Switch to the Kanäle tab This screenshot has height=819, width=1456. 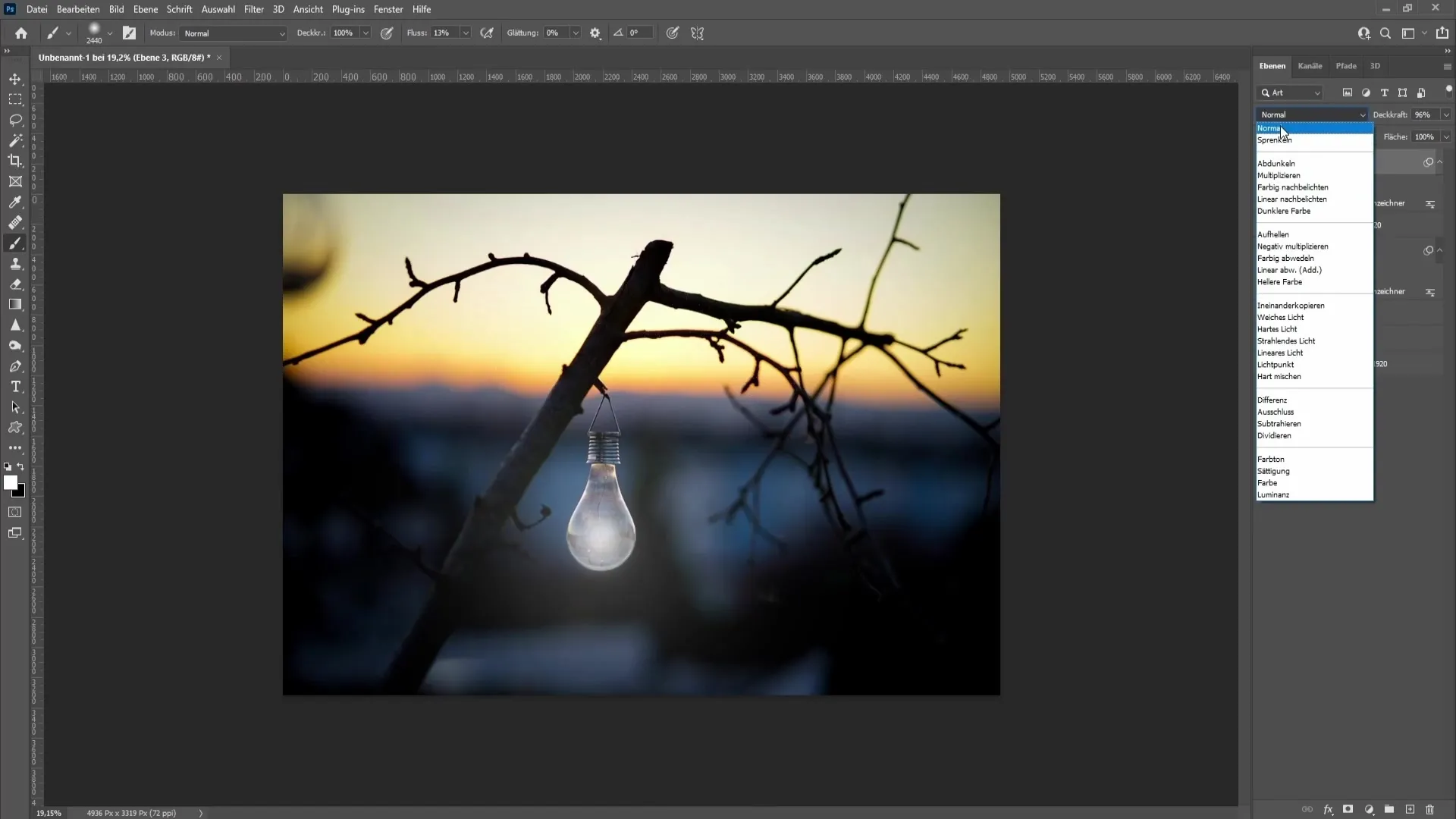tap(1310, 65)
